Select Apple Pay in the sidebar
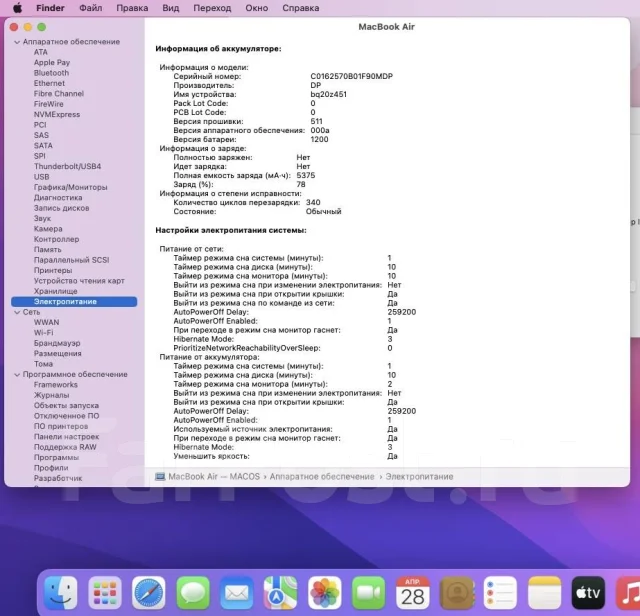The image size is (640, 616). coord(52,62)
